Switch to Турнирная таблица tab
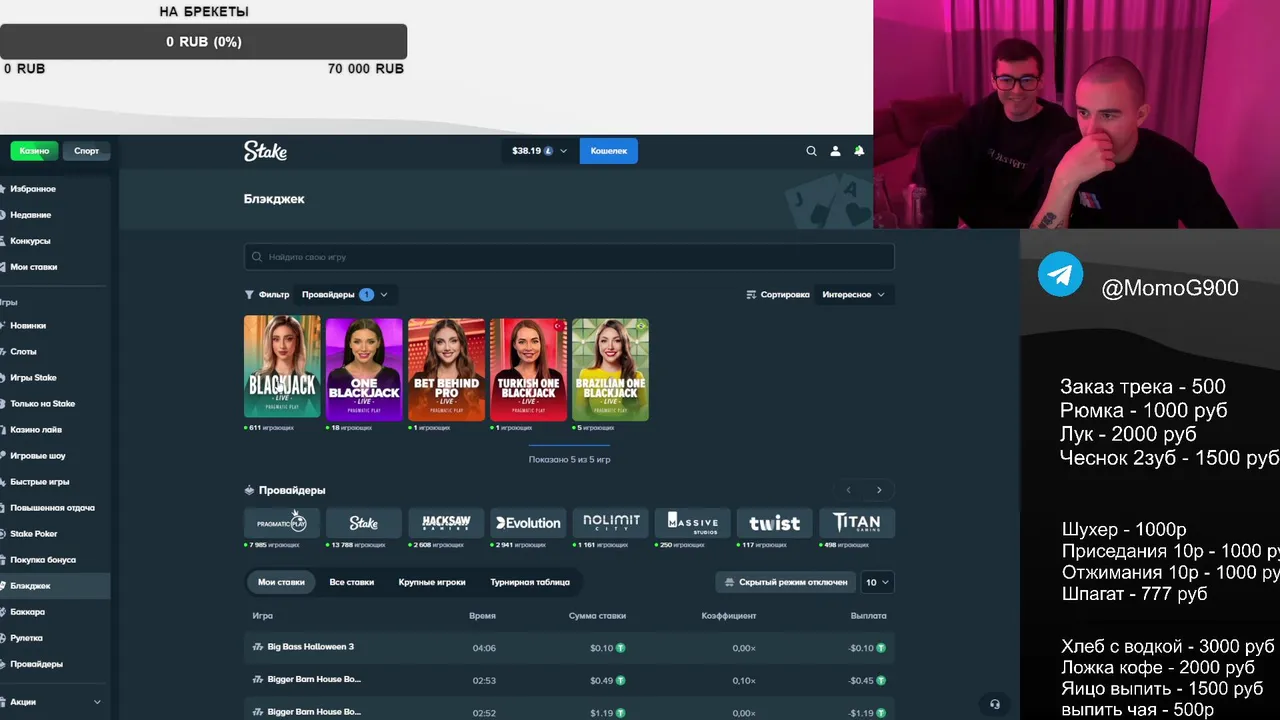This screenshot has height=720, width=1280. click(530, 582)
